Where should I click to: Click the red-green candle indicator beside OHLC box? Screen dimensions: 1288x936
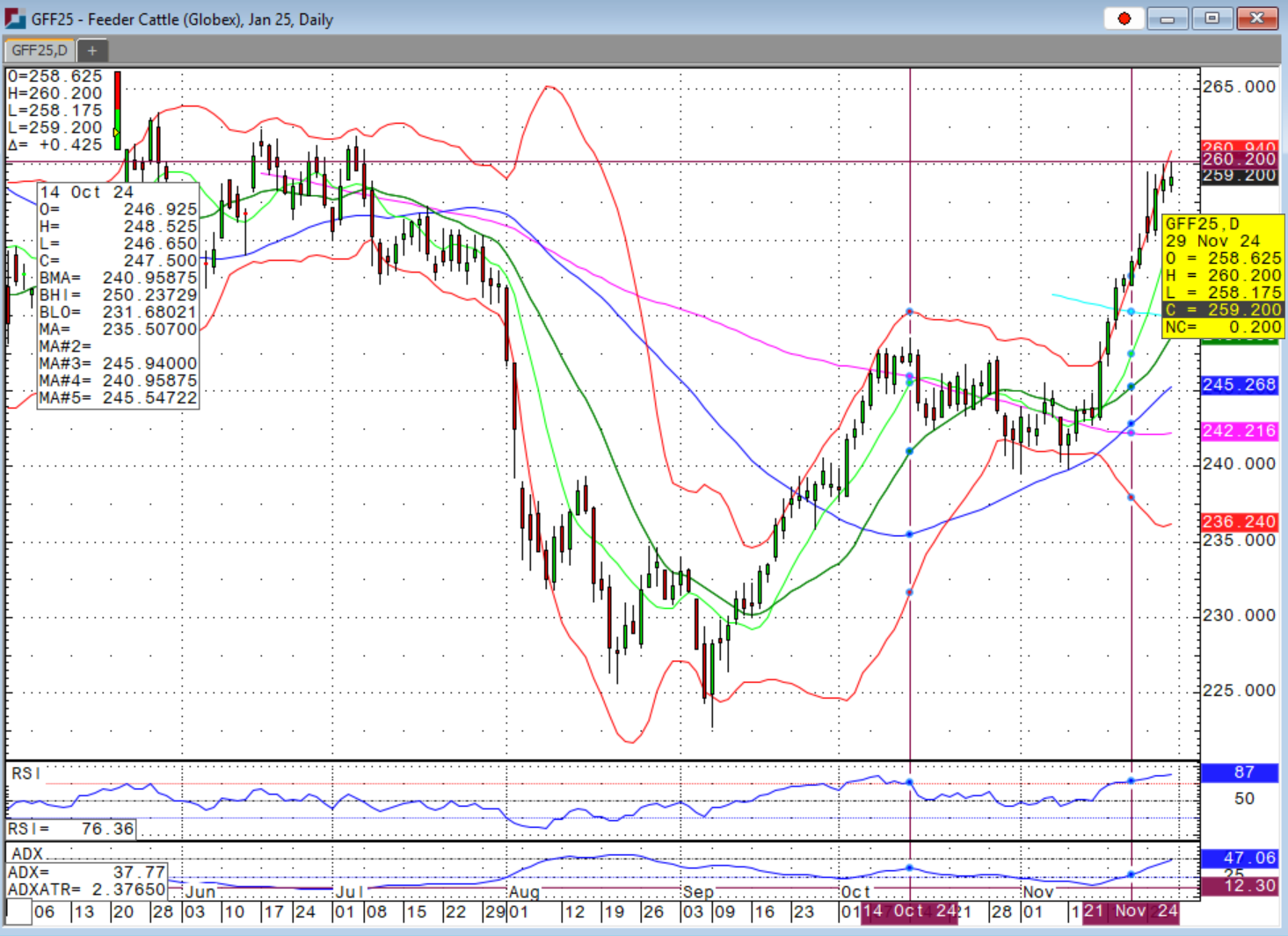[x=117, y=111]
